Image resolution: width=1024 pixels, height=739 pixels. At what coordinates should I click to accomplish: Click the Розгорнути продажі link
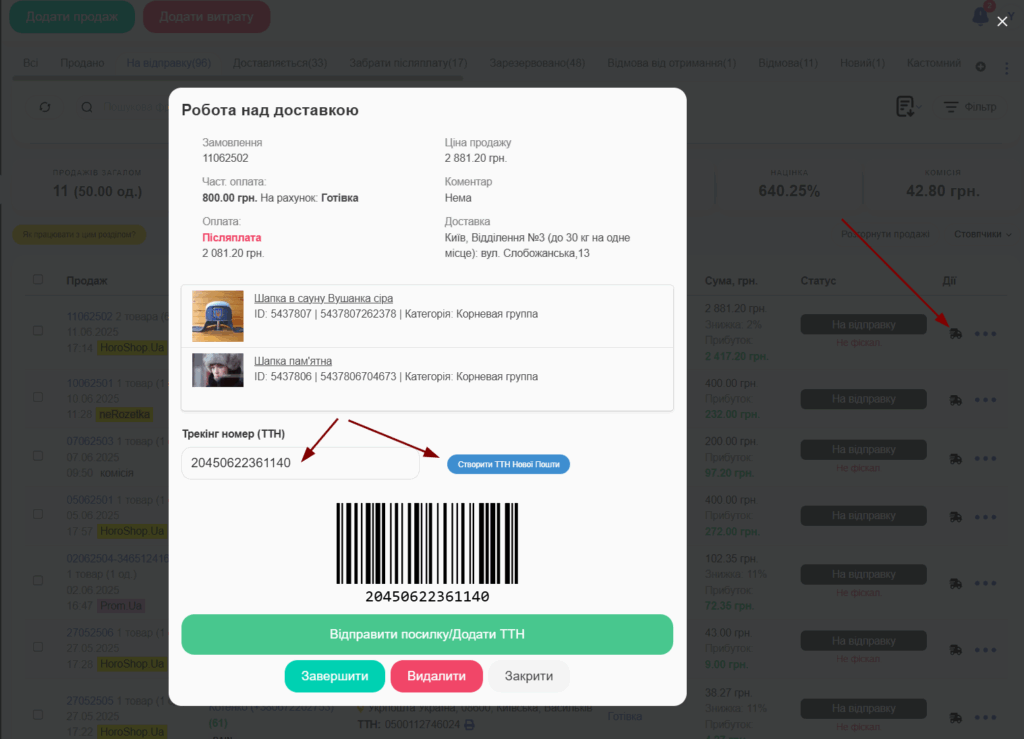885,234
